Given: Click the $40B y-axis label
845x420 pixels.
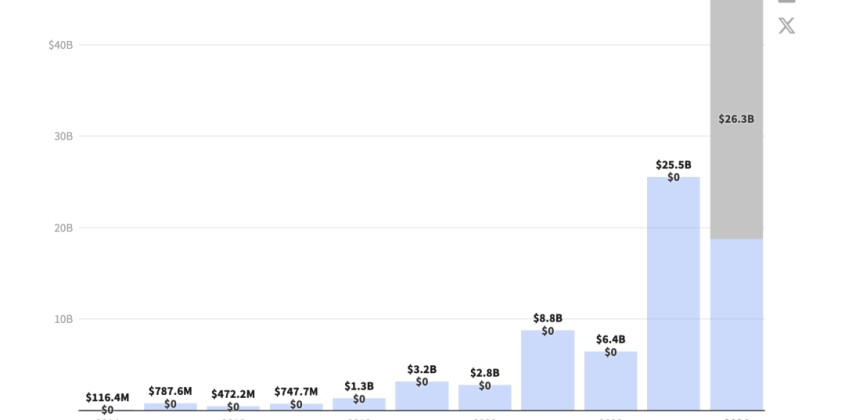Looking at the screenshot, I should 60,45.
